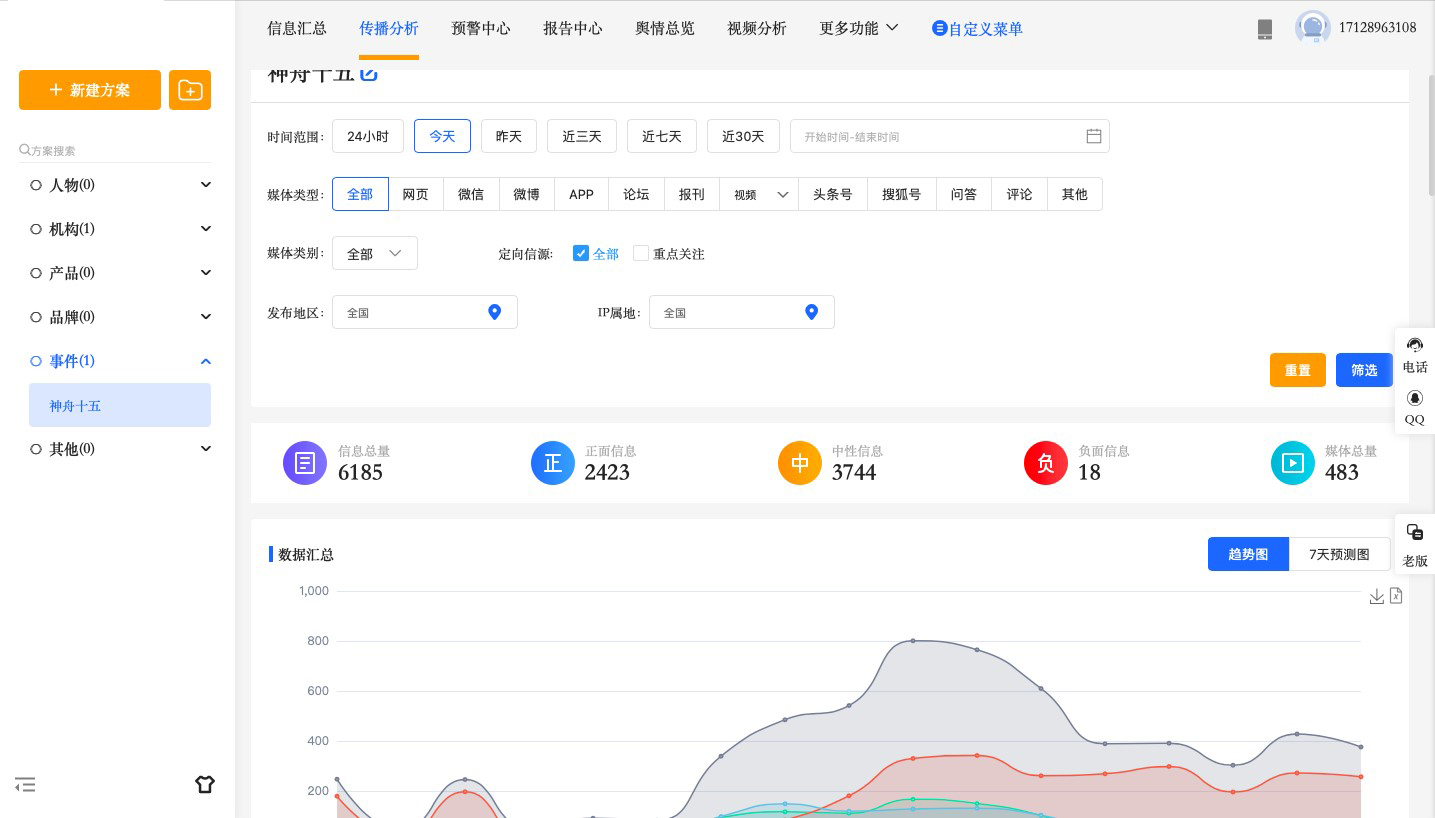This screenshot has height=818, width=1435.
Task: Click the 信息总量 purple document icon
Action: (x=305, y=463)
